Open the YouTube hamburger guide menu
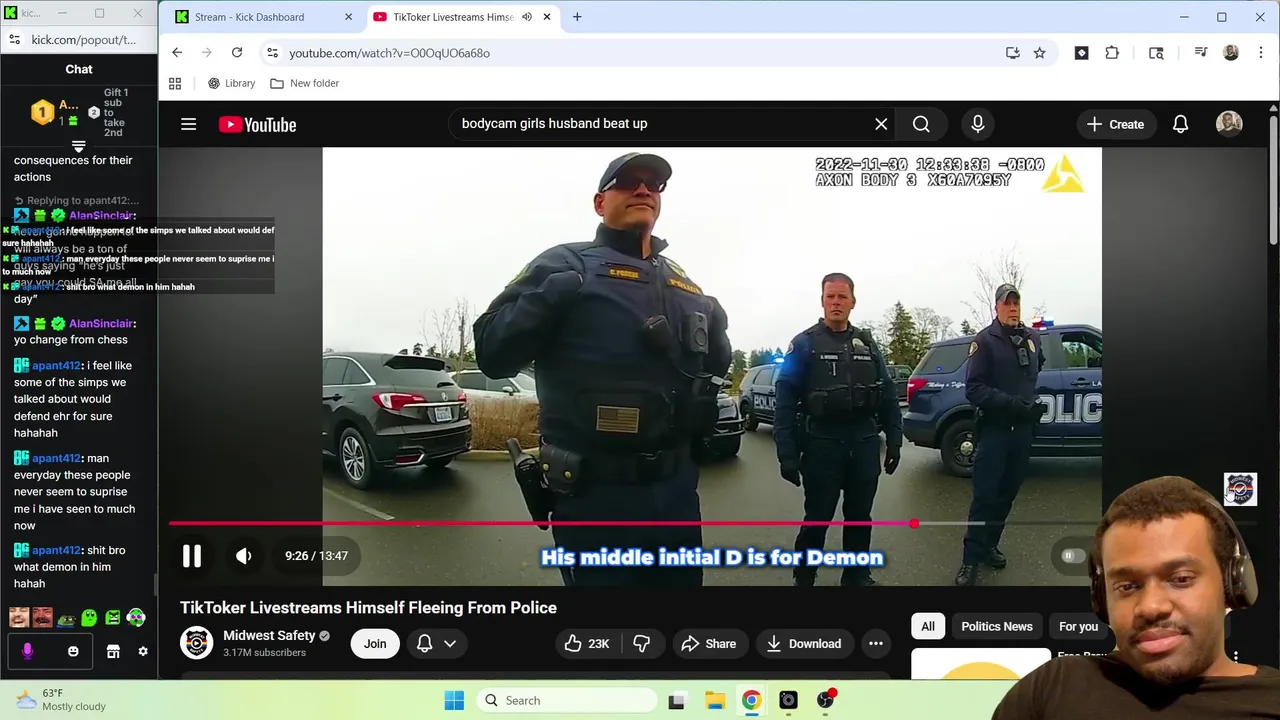Image resolution: width=1280 pixels, height=720 pixels. [188, 124]
